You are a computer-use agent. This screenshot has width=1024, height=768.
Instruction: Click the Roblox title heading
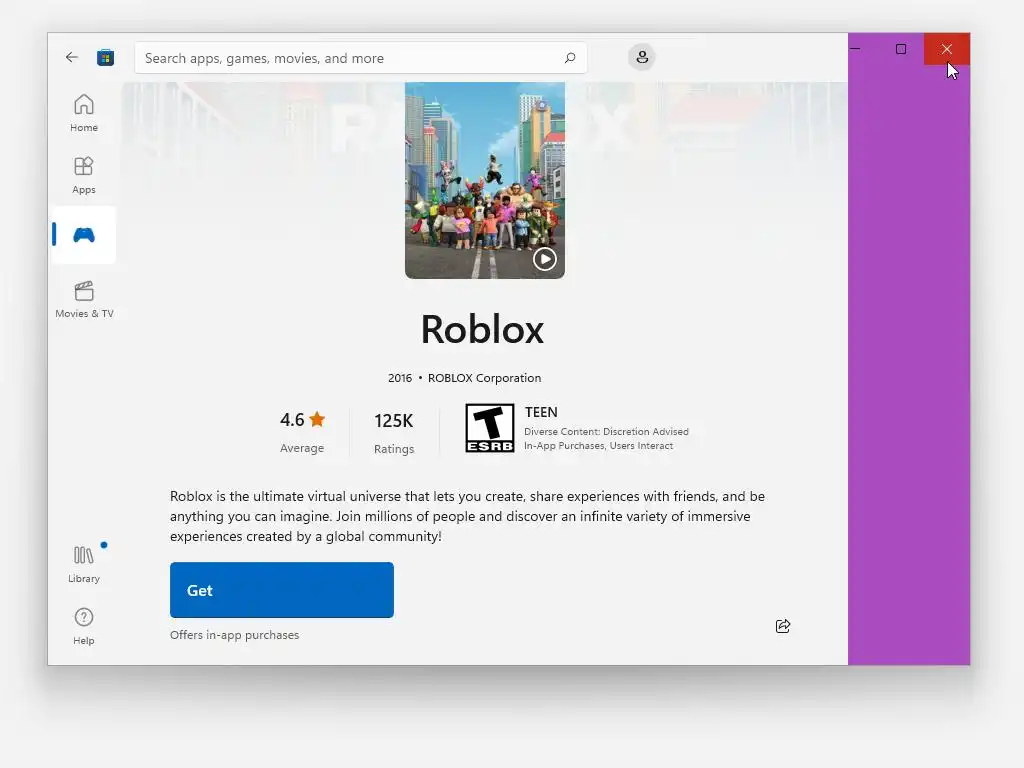point(482,328)
